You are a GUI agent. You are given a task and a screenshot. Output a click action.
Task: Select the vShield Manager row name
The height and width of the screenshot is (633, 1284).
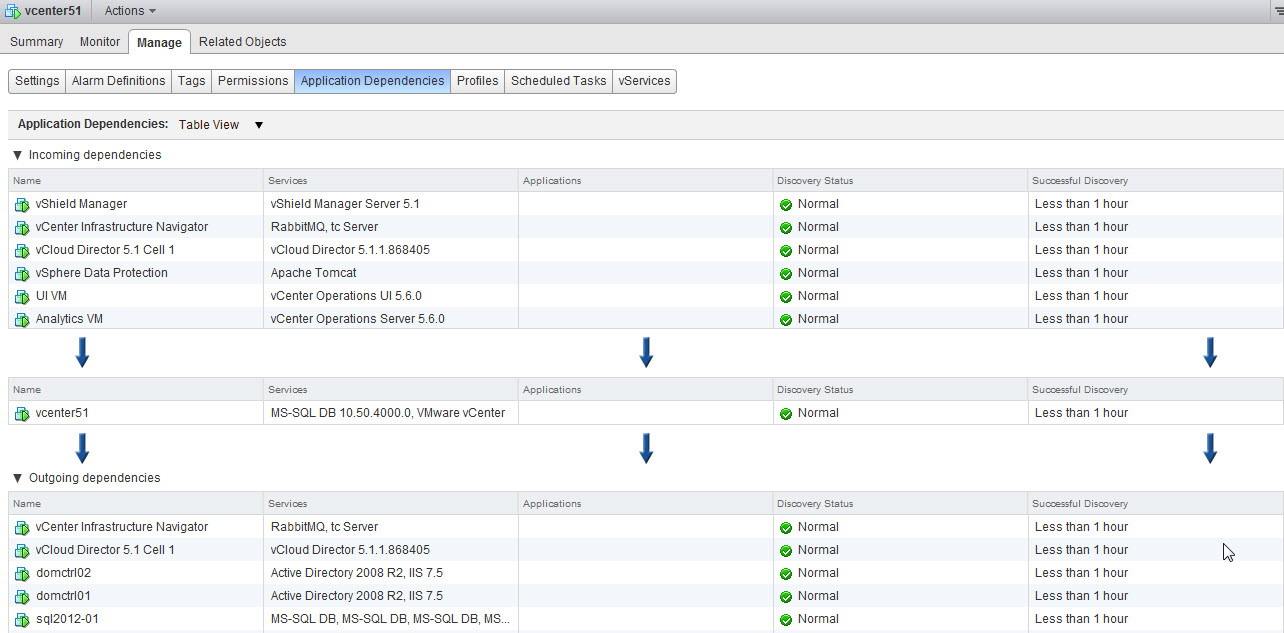(81, 204)
